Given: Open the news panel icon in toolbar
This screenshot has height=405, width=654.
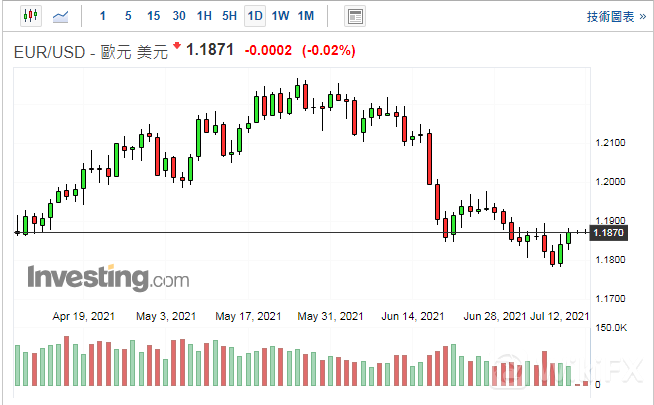Looking at the screenshot, I should [354, 16].
